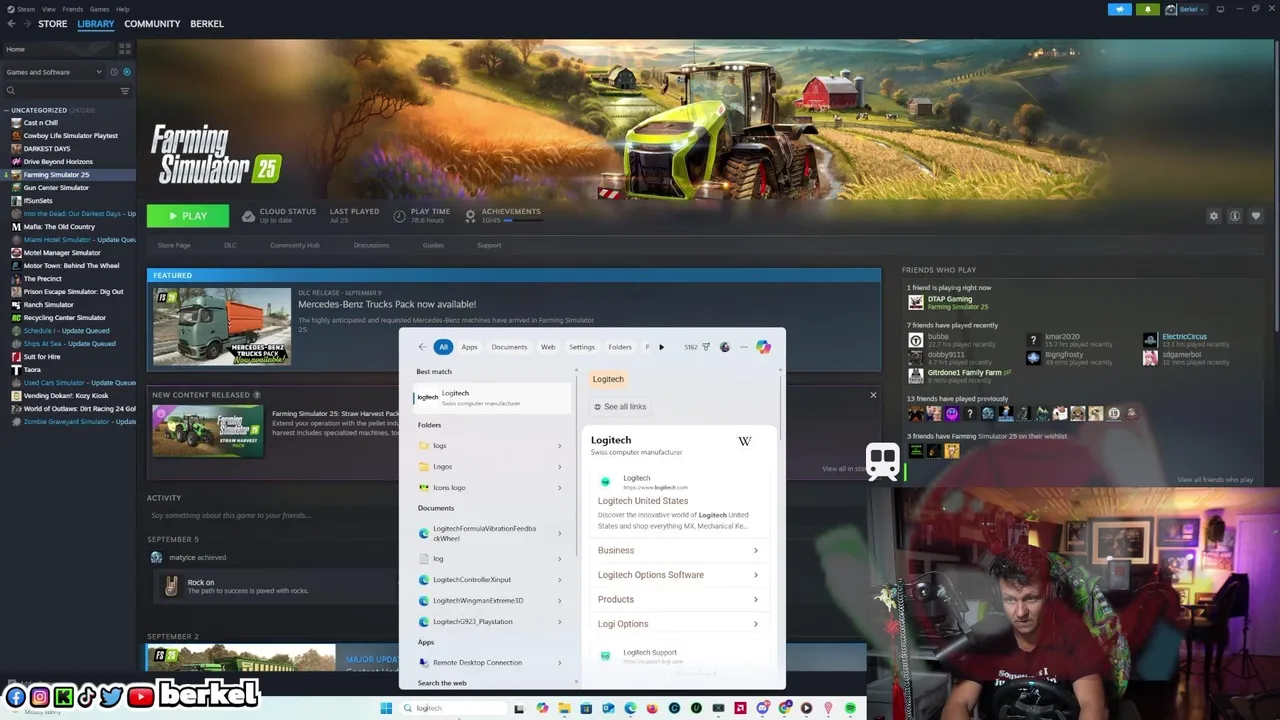The image size is (1280, 720).
Task: Select the All search filter tab
Action: pos(443,347)
